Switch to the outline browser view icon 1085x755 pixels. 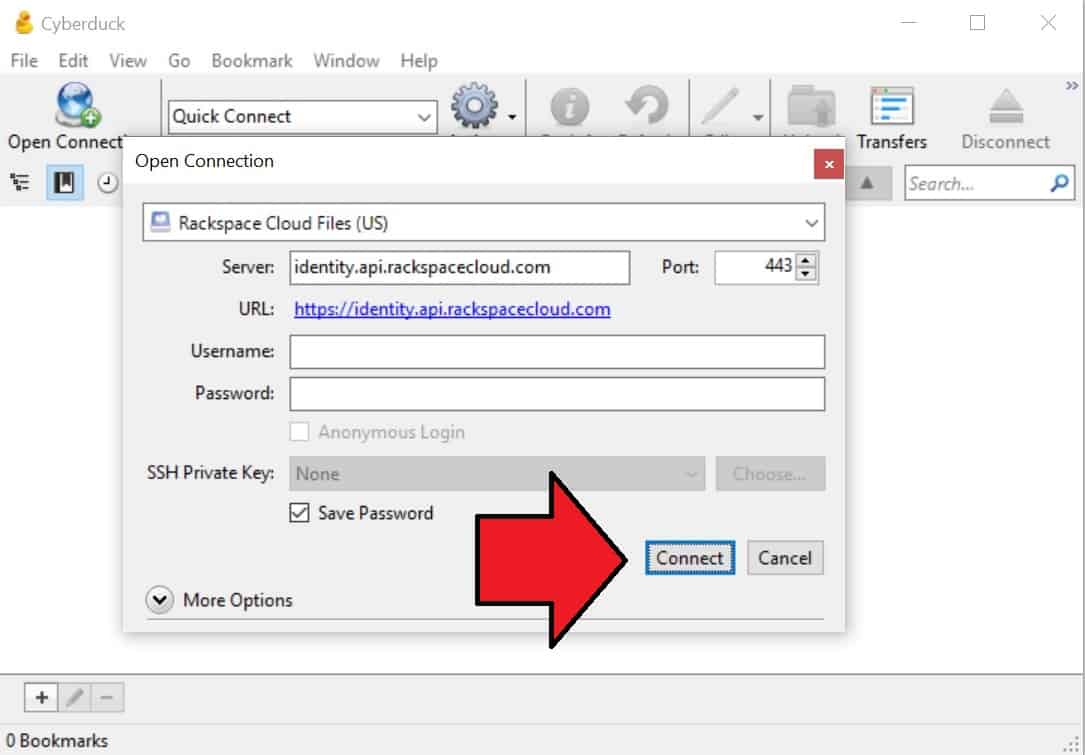point(20,183)
